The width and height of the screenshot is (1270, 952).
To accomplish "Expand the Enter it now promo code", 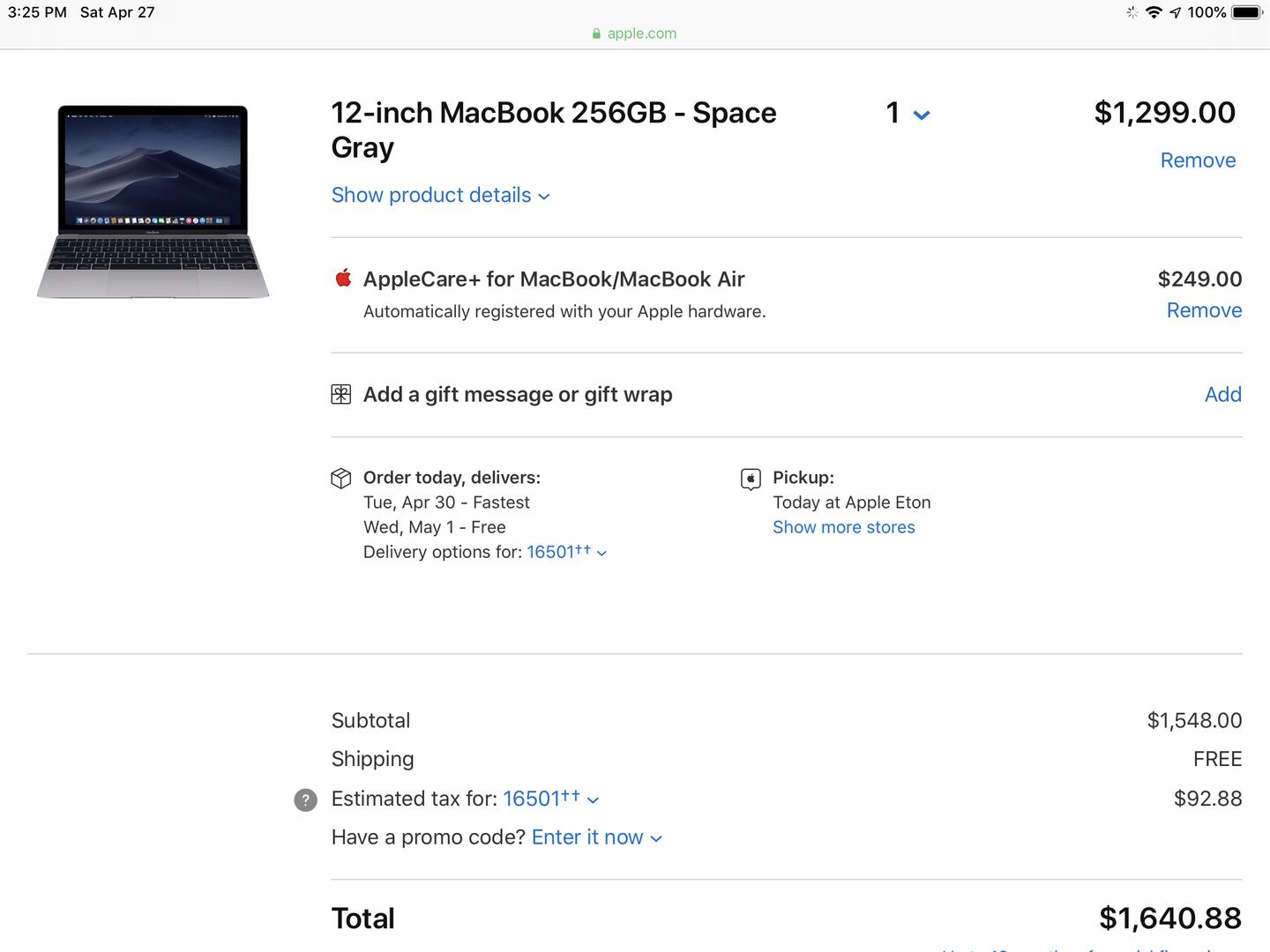I will pyautogui.click(x=597, y=837).
